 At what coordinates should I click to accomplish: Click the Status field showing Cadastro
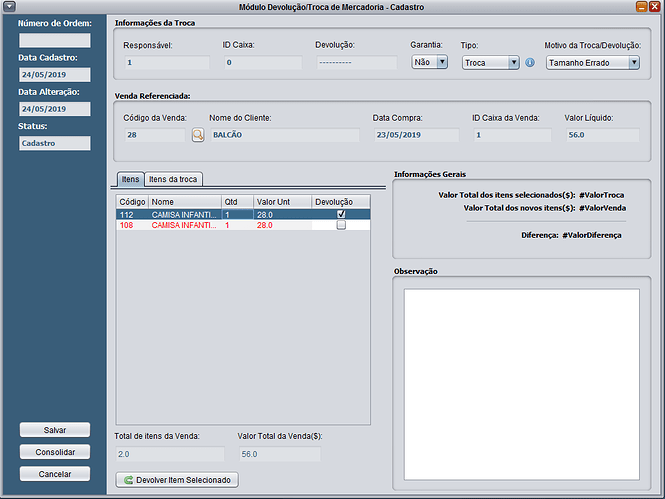(x=55, y=143)
